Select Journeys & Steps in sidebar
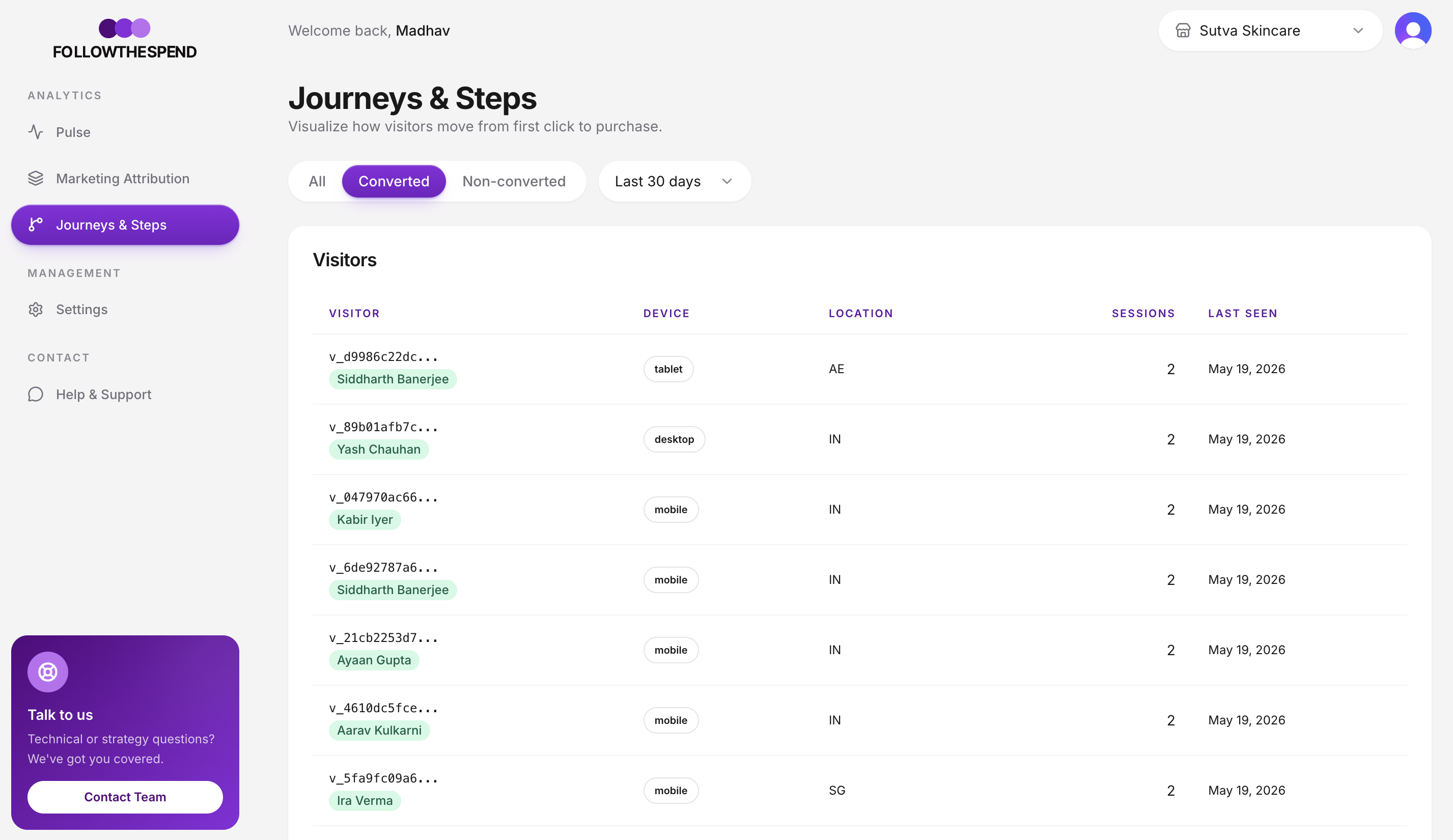The height and width of the screenshot is (840, 1453). point(125,225)
